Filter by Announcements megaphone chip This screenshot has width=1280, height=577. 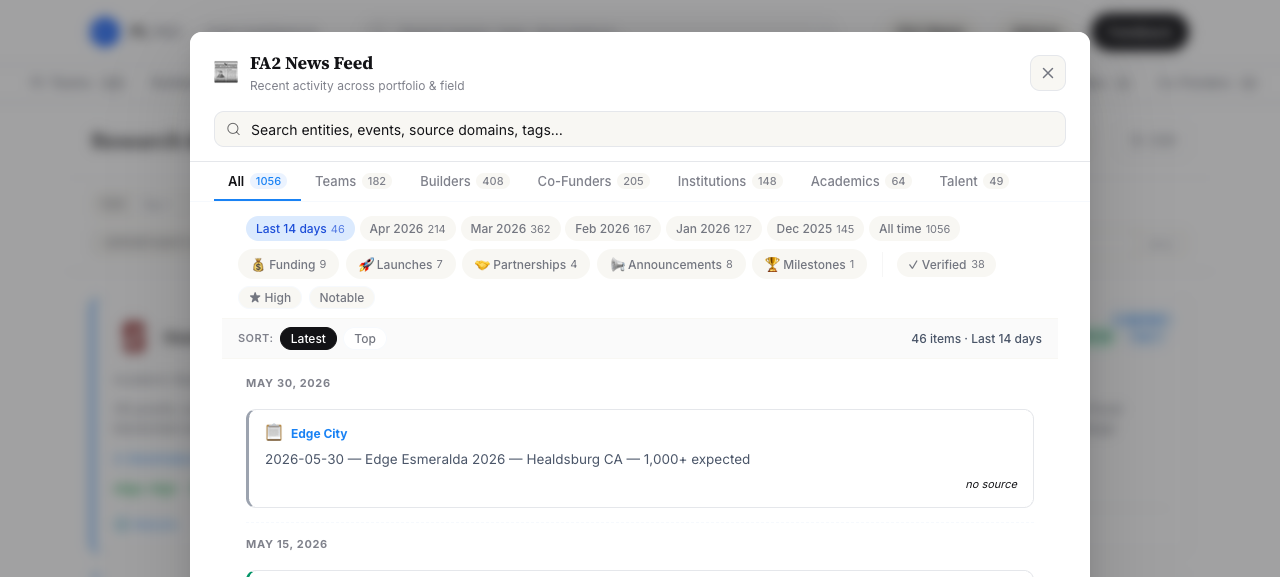[671, 264]
